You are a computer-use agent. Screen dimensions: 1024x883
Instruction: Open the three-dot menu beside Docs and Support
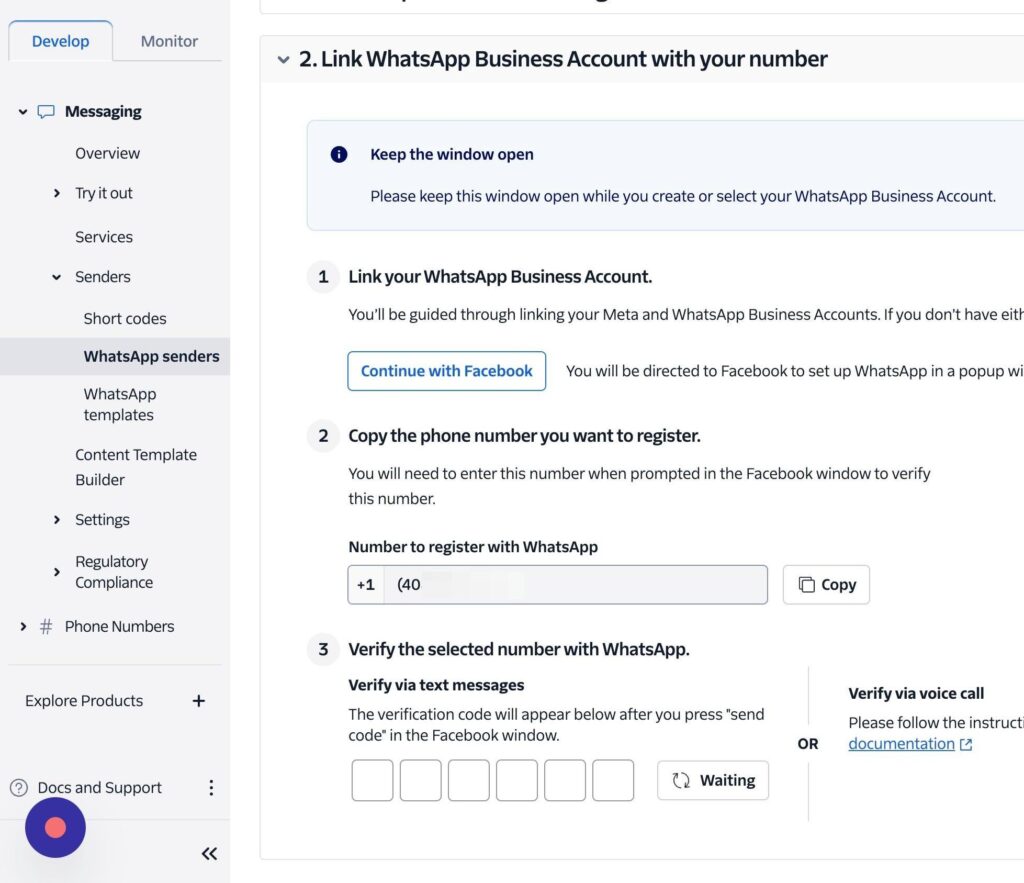[210, 788]
